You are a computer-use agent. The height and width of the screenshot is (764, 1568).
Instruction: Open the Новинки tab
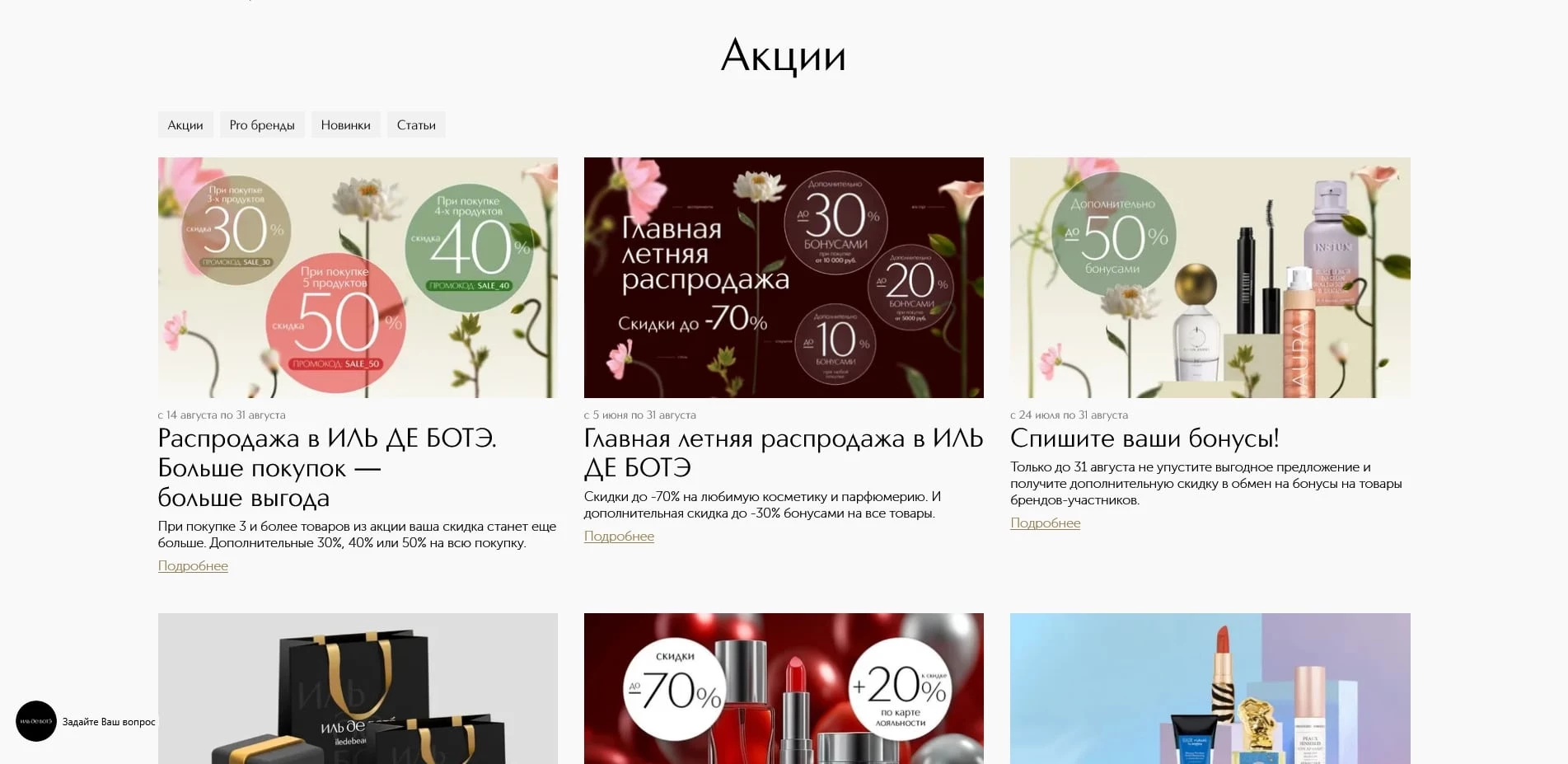pyautogui.click(x=346, y=125)
